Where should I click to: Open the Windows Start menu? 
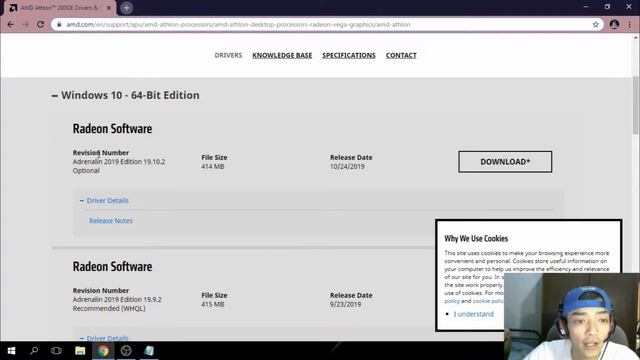point(11,351)
